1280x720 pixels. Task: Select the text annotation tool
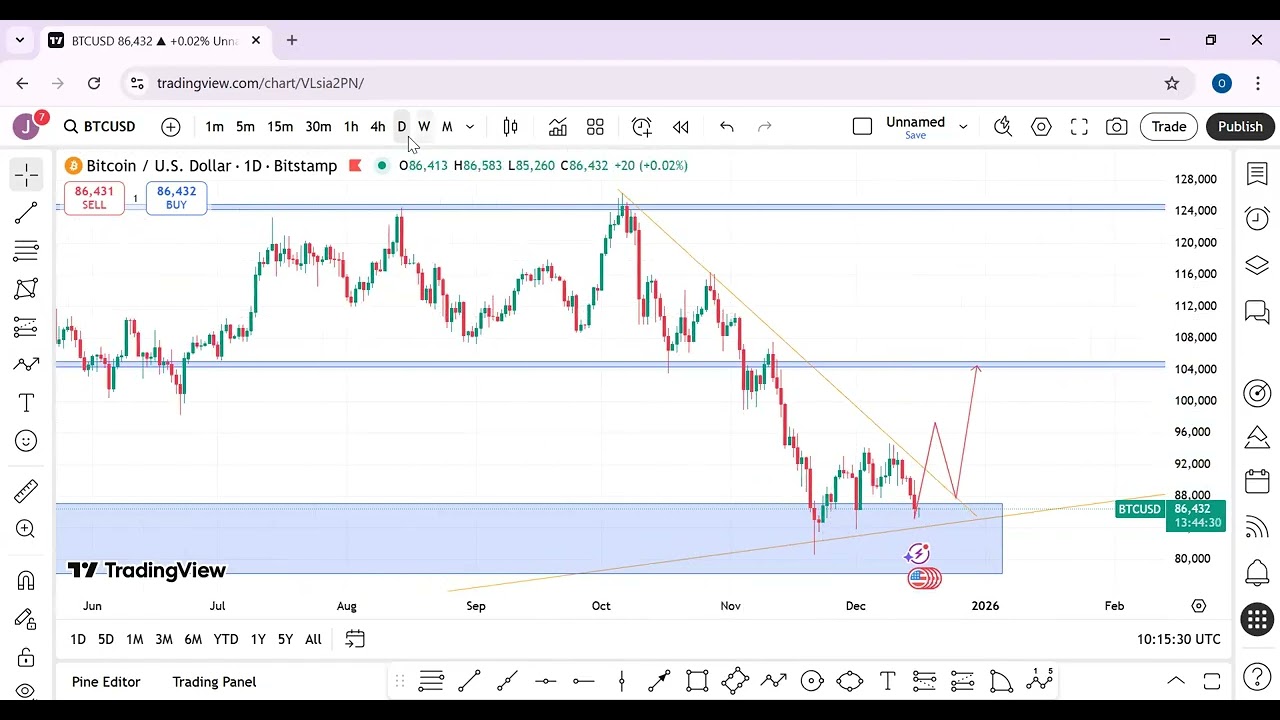(26, 403)
